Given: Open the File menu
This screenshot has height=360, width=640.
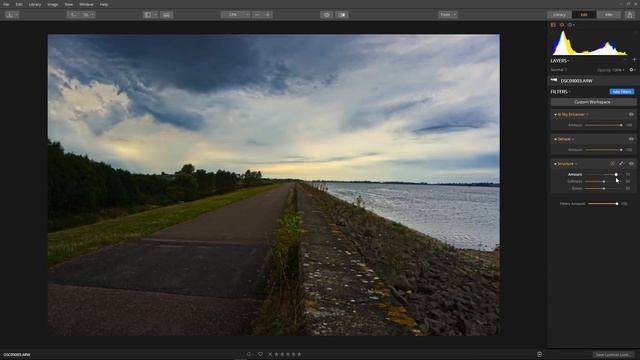Looking at the screenshot, I should coord(6,4).
